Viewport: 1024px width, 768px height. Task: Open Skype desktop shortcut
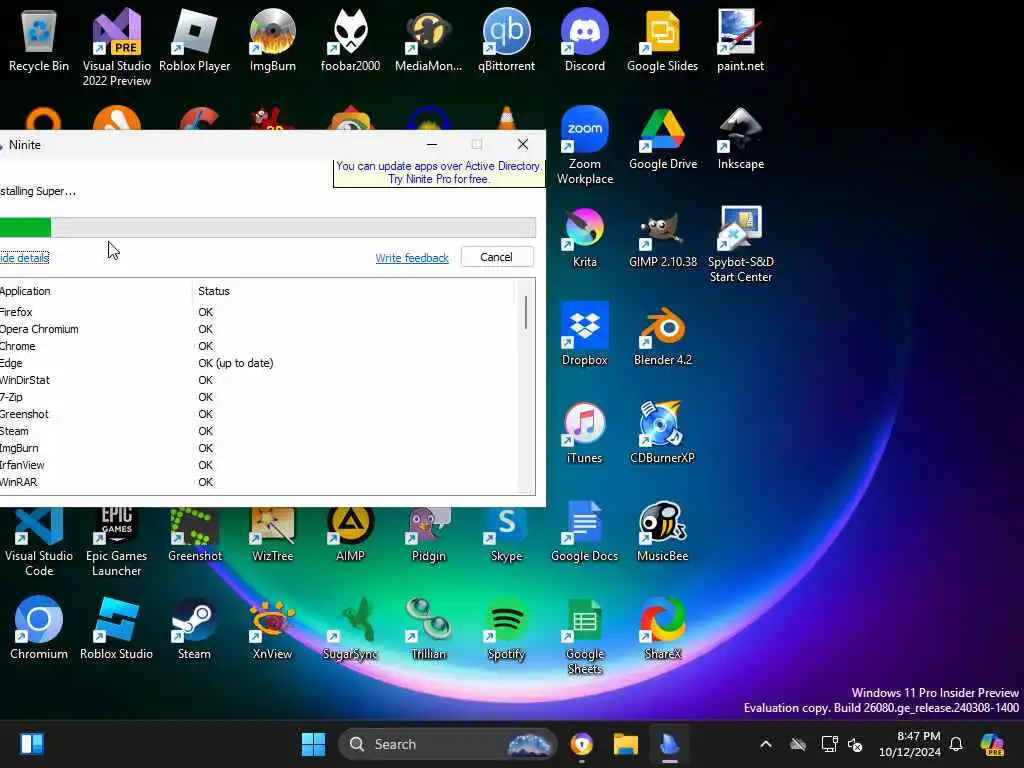(x=506, y=534)
